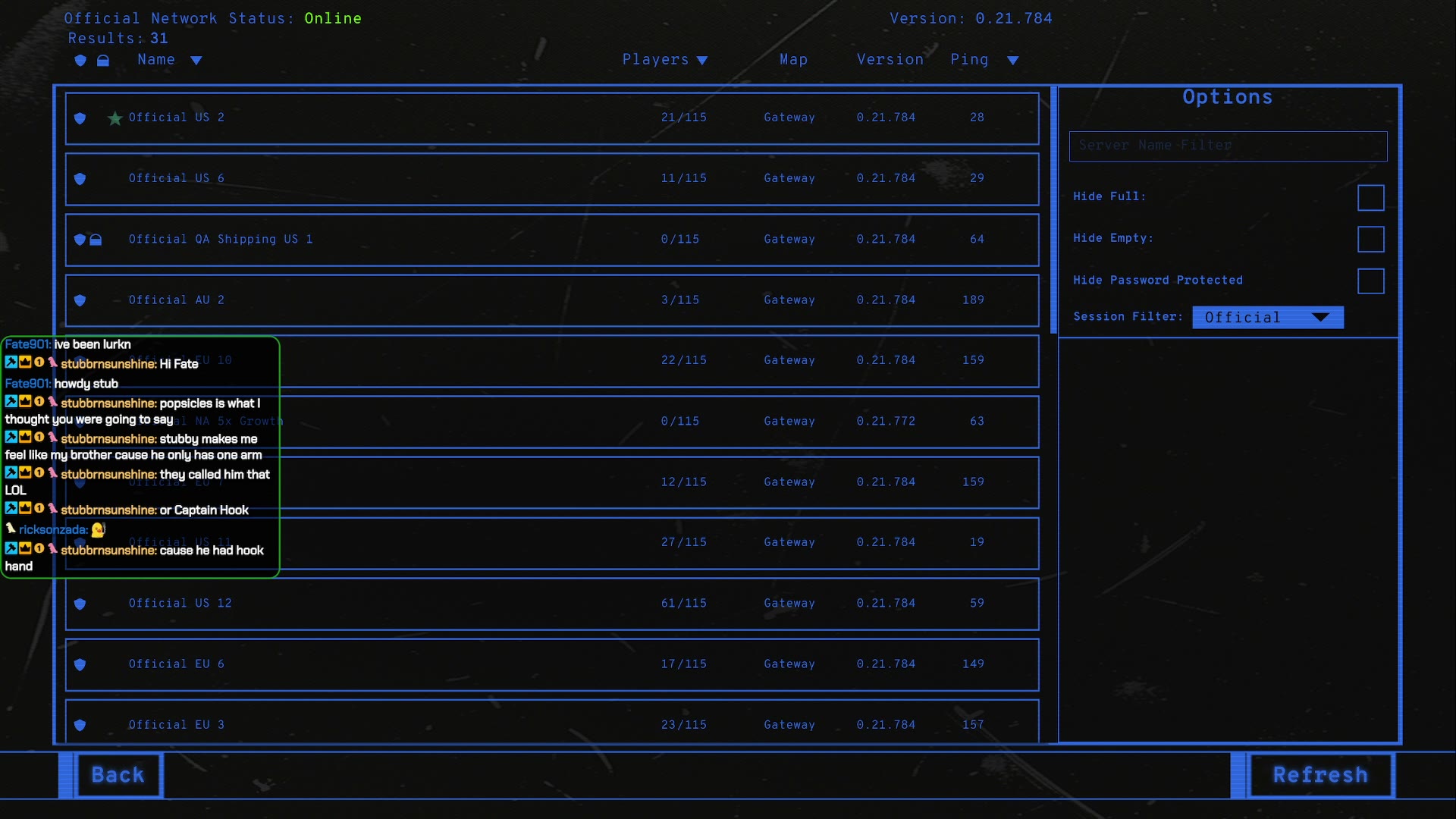Refresh the server list
Viewport: 1456px width, 819px height.
click(1320, 775)
